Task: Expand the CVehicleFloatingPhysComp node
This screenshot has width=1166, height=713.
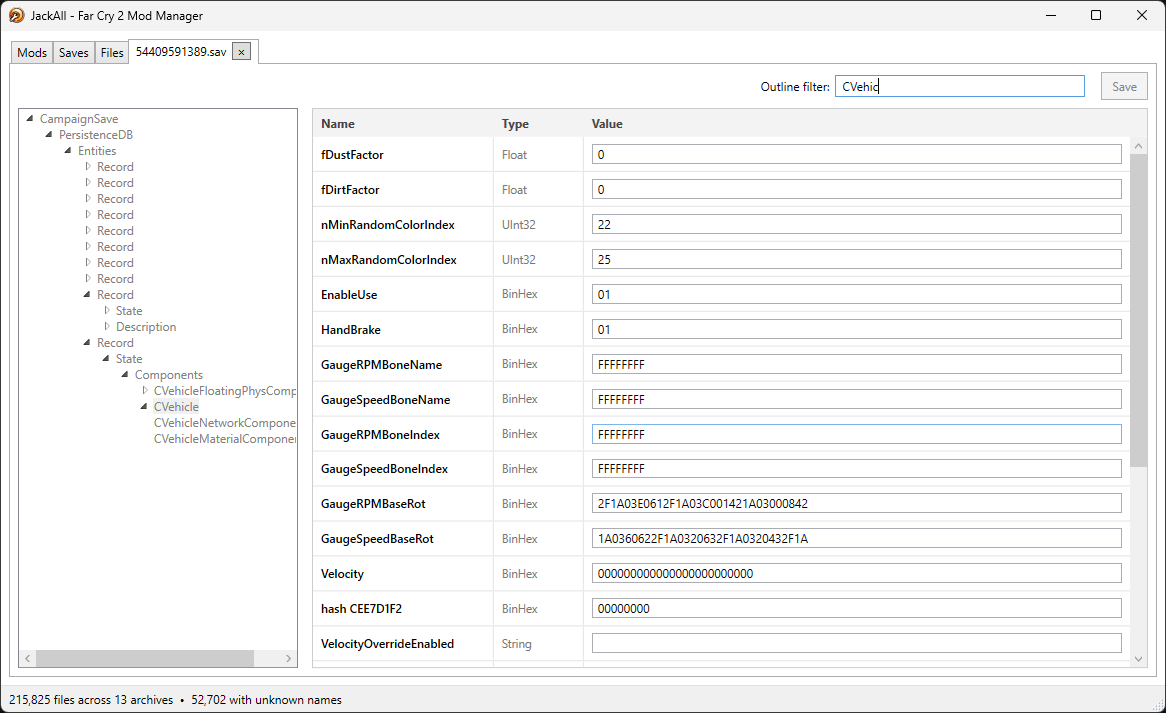Action: (145, 390)
